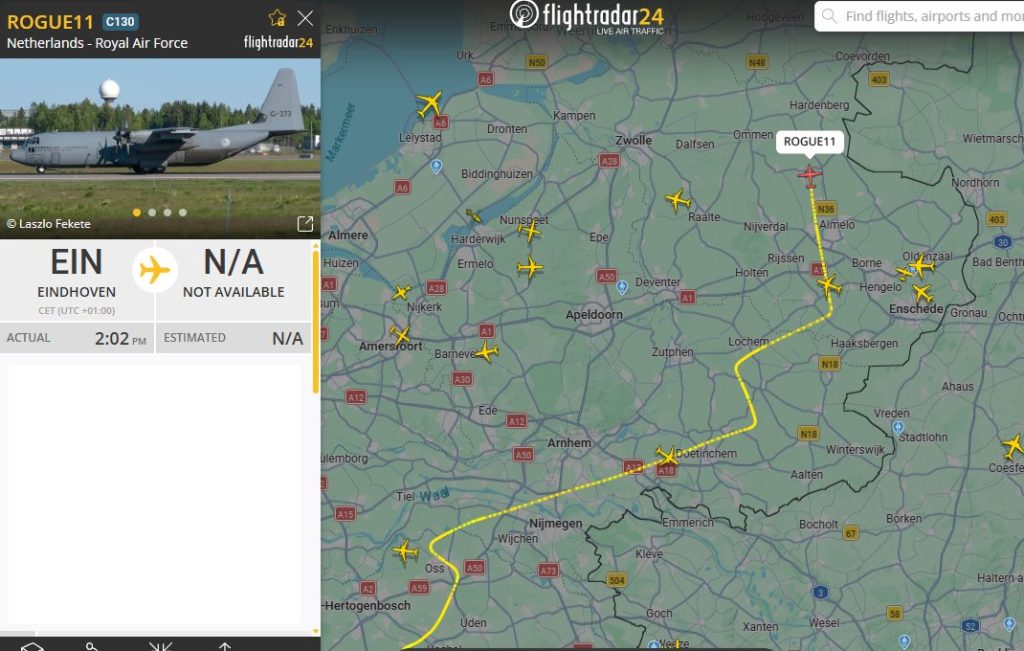Click the ROGUE11 callsign label on map
Viewport: 1024px width, 651px height.
tap(809, 142)
